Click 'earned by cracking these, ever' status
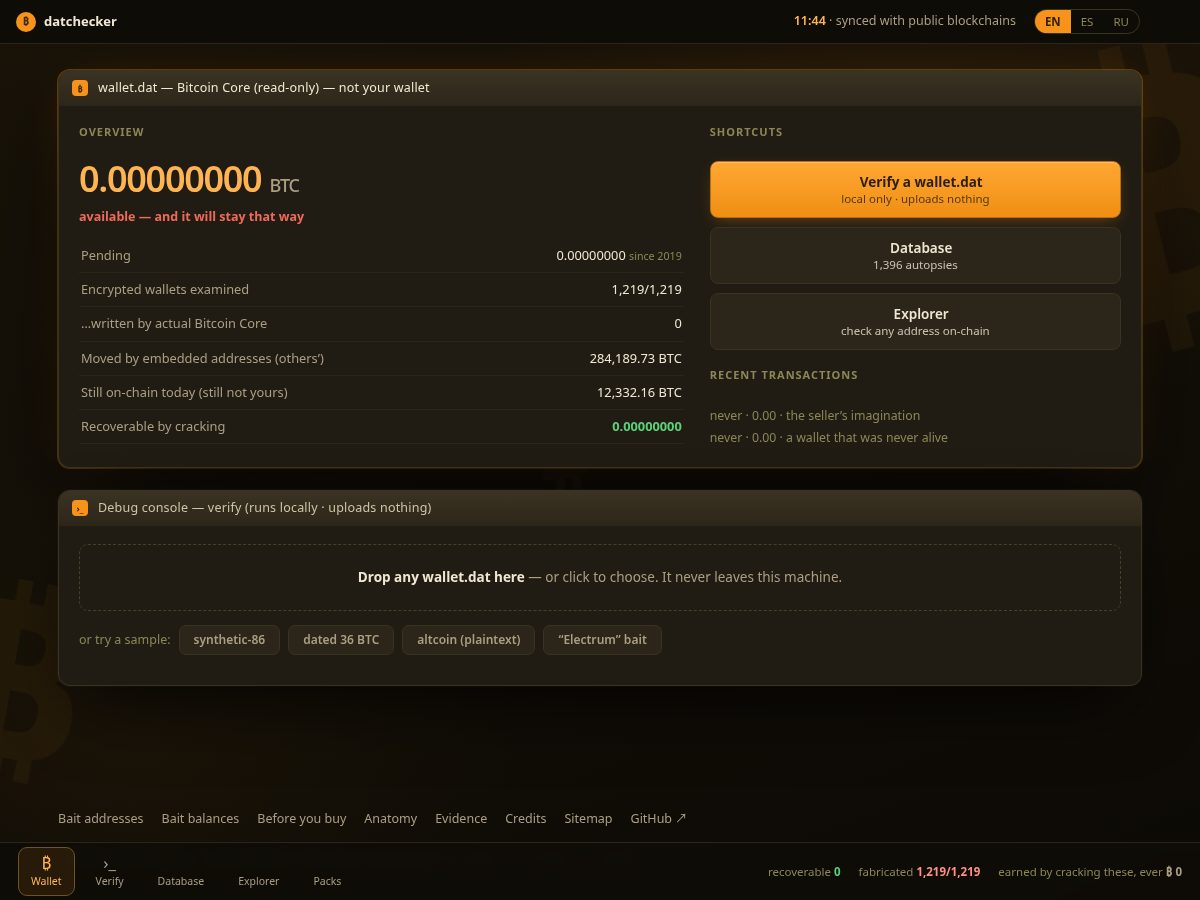 click(1090, 872)
